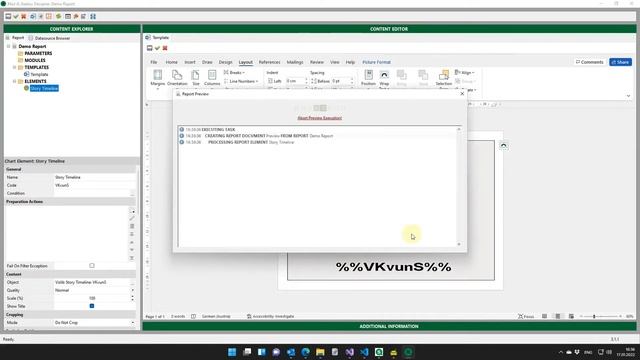This screenshot has width=640, height=360.
Task: Open Visual Studio Code from the taskbar
Action: click(364, 352)
